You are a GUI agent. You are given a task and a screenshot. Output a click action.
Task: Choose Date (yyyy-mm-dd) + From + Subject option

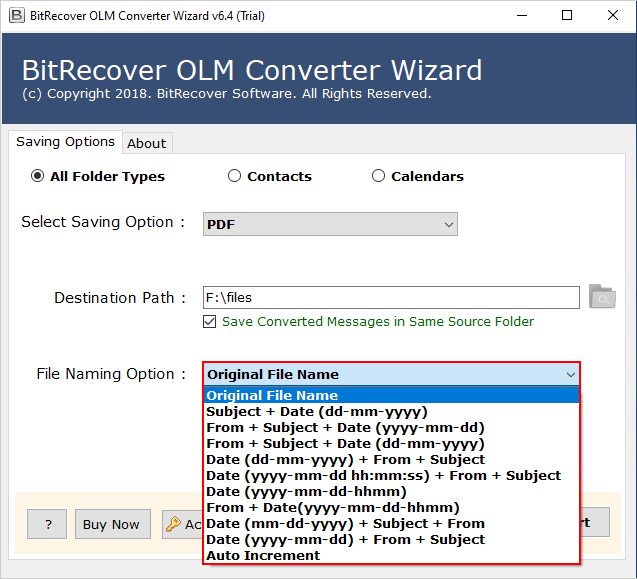click(x=391, y=540)
